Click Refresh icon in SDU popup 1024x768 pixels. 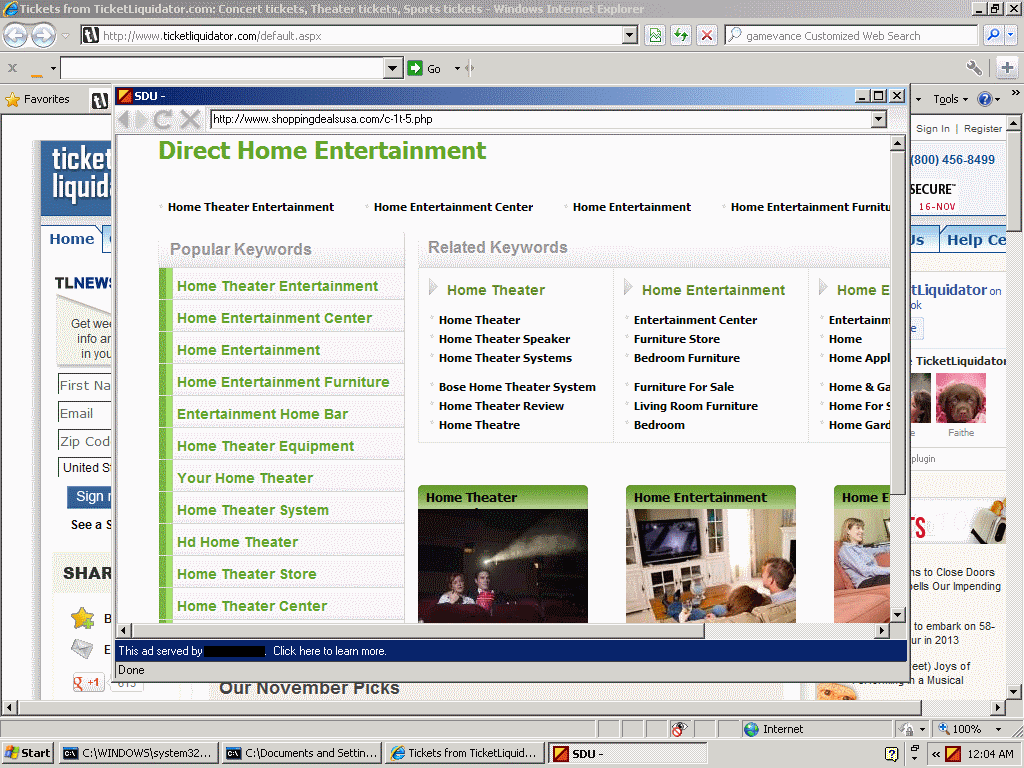[163, 120]
